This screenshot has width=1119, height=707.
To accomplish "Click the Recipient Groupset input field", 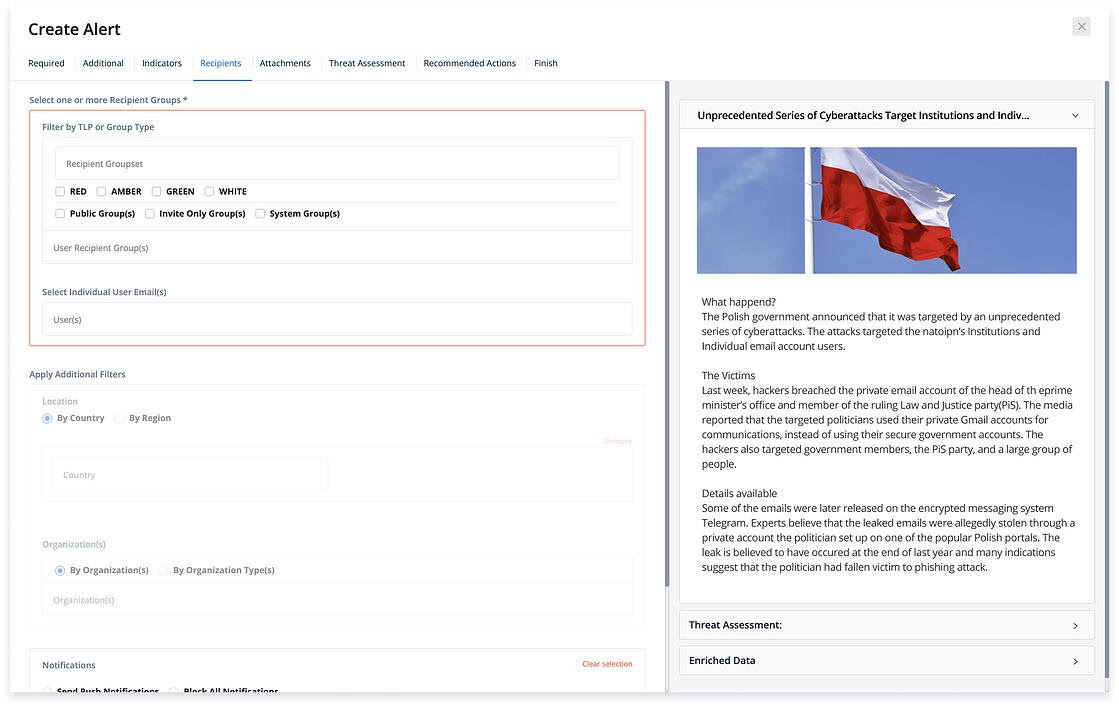I will click(337, 164).
